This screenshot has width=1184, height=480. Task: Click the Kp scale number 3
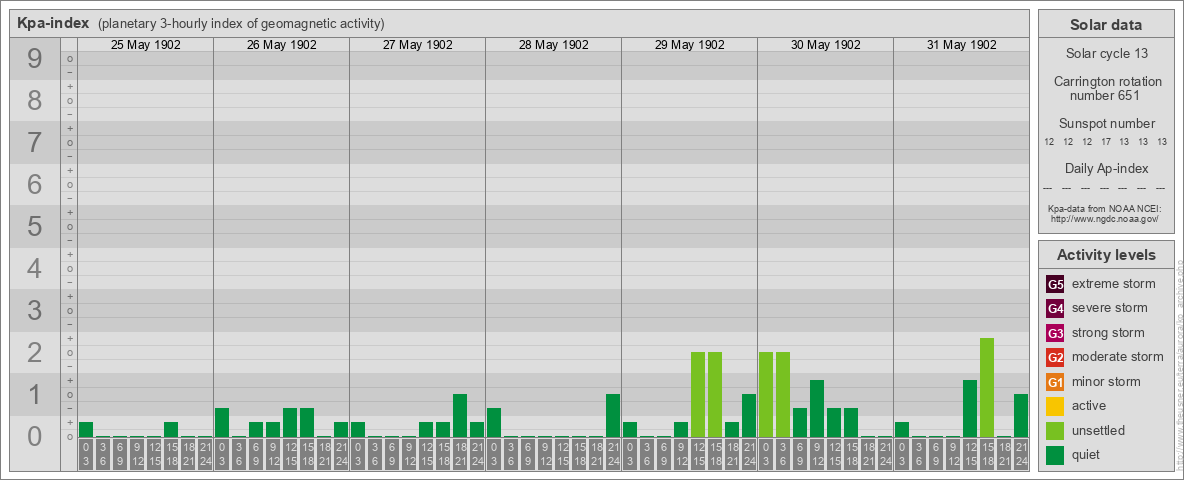[35, 310]
